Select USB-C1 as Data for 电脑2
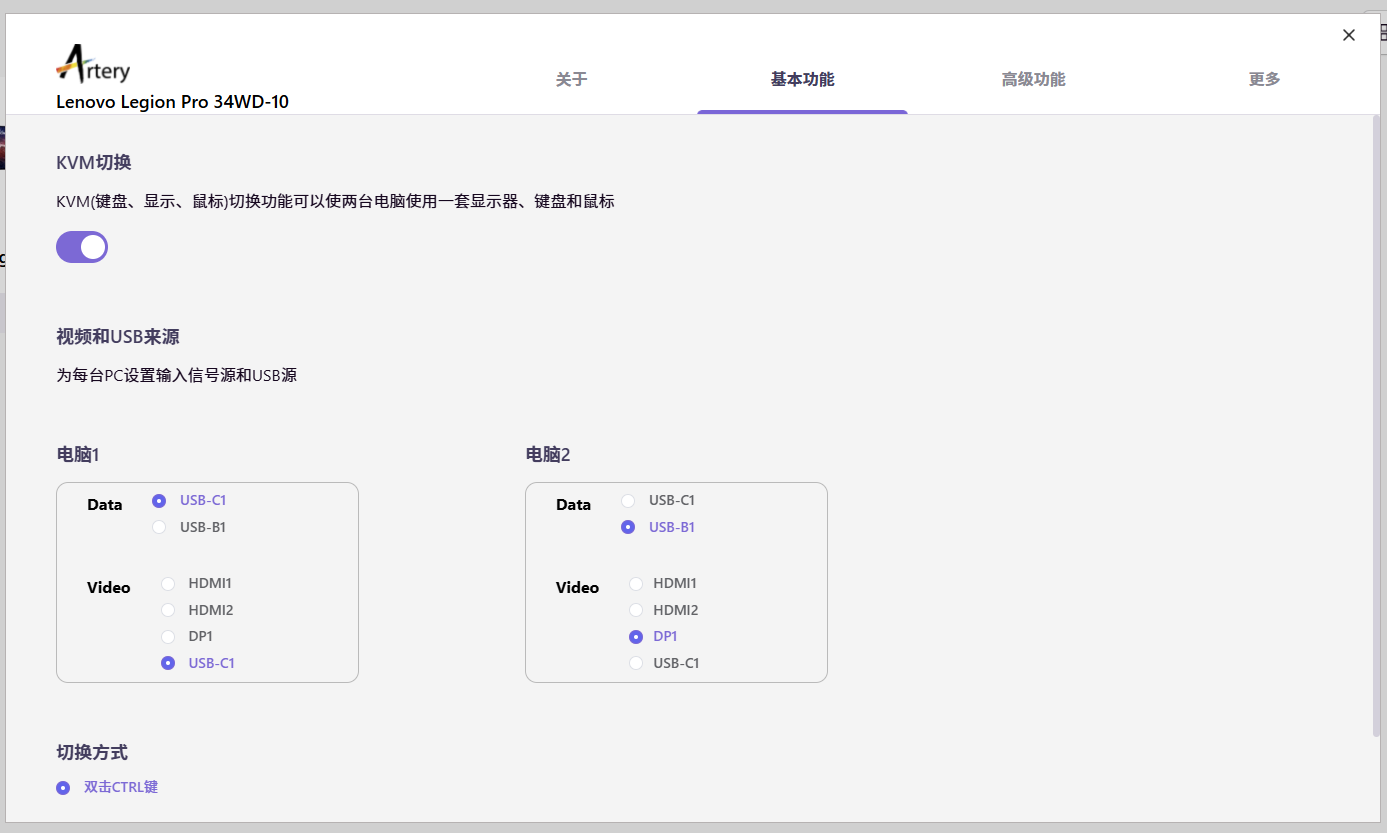The width and height of the screenshot is (1387, 833). click(x=628, y=500)
